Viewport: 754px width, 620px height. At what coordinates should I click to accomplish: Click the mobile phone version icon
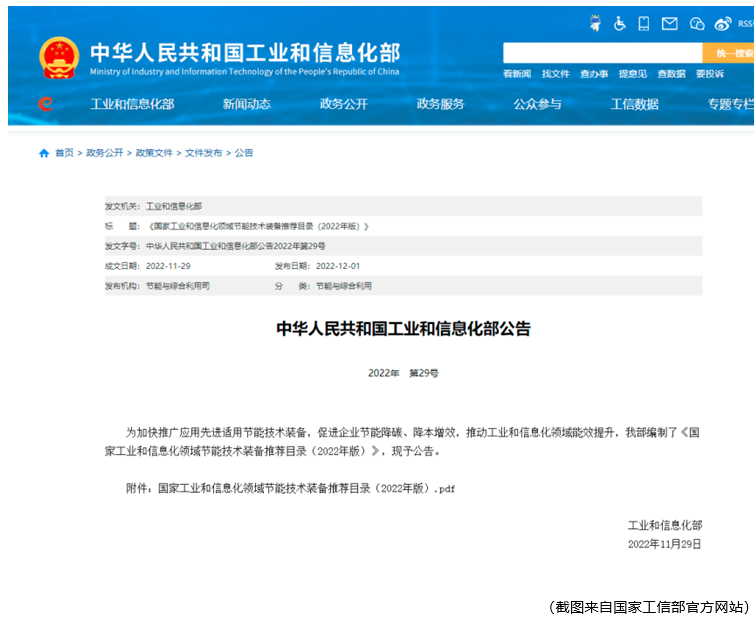click(x=645, y=23)
